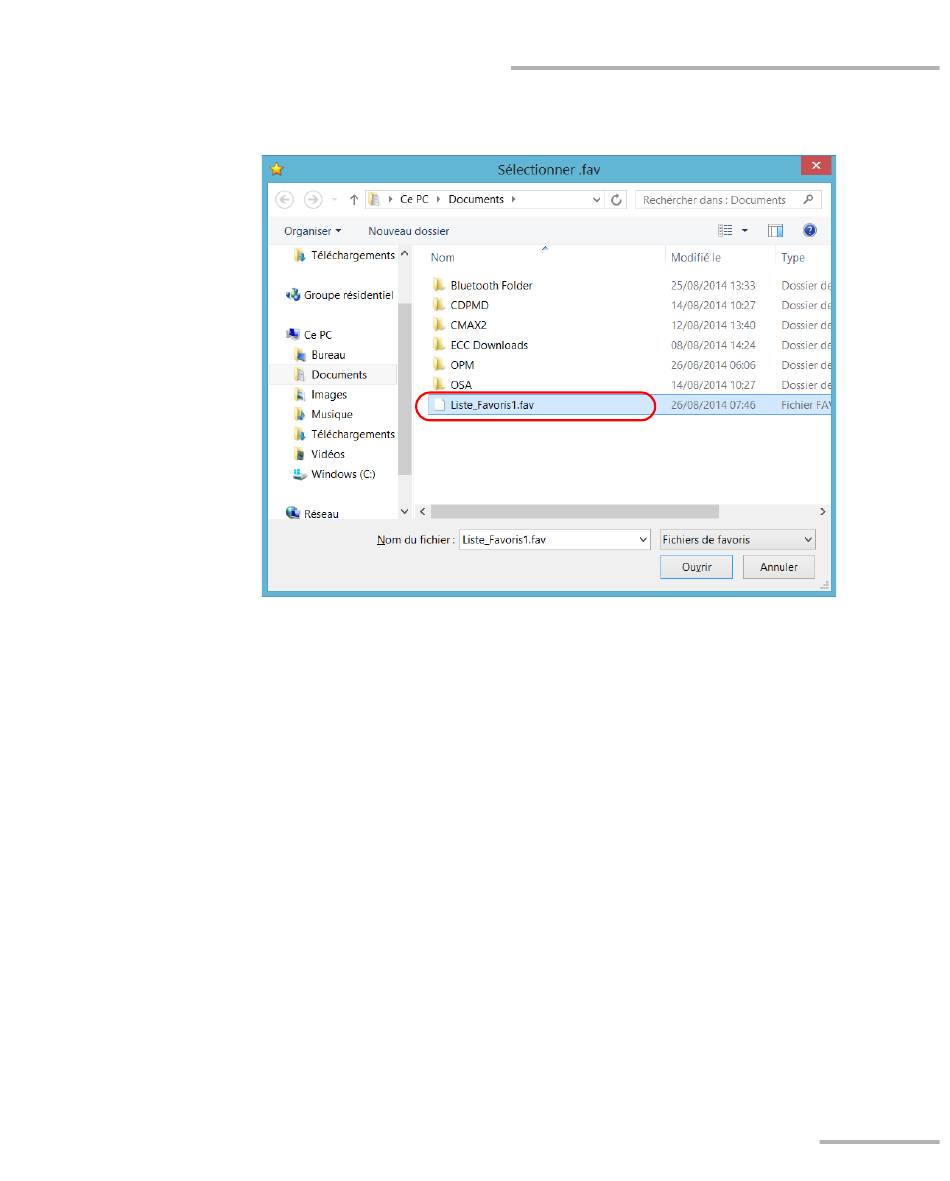Select Vidéos in navigation tree
The width and height of the screenshot is (950, 1181).
(328, 454)
